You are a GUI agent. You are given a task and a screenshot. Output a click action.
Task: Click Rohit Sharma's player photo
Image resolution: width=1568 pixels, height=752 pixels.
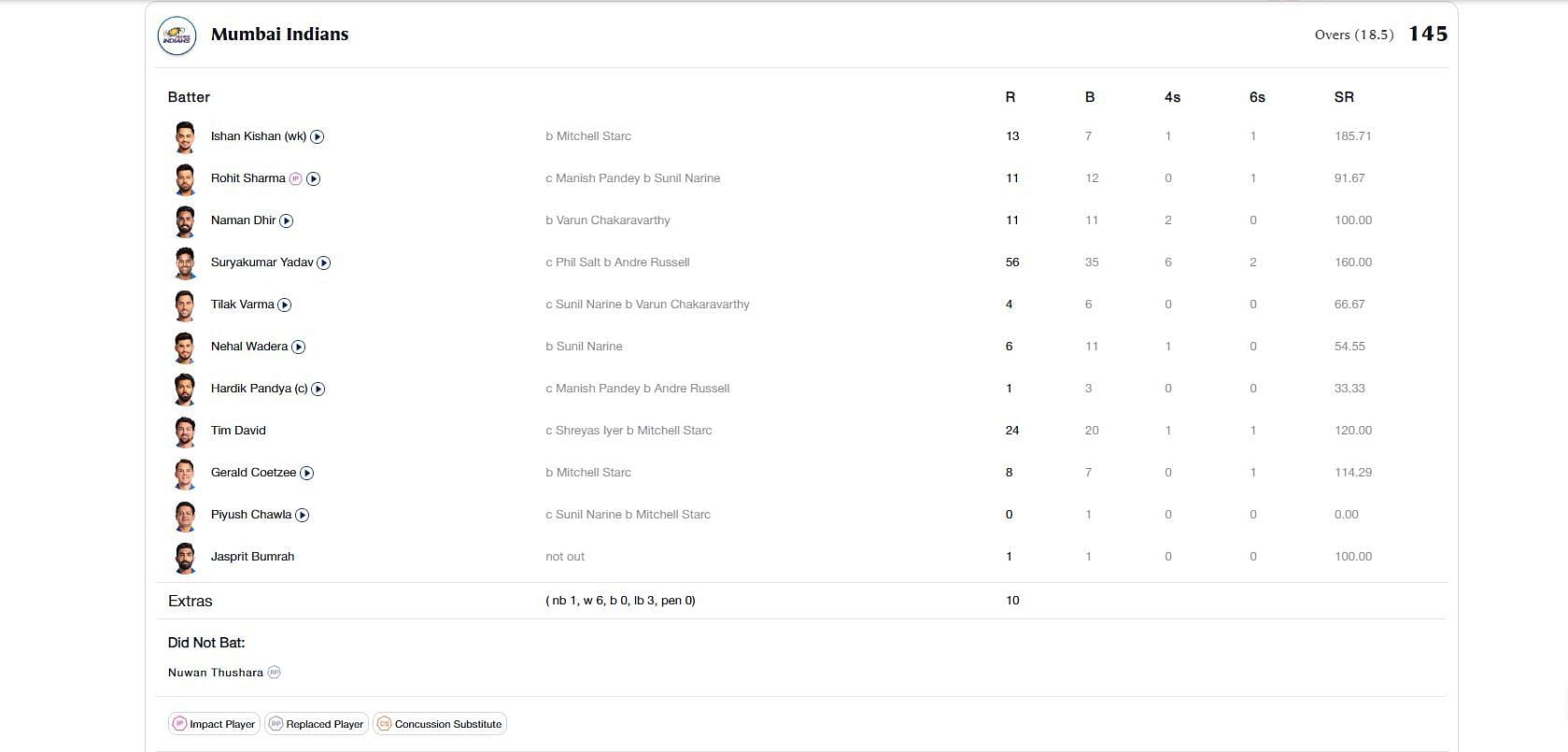point(185,179)
